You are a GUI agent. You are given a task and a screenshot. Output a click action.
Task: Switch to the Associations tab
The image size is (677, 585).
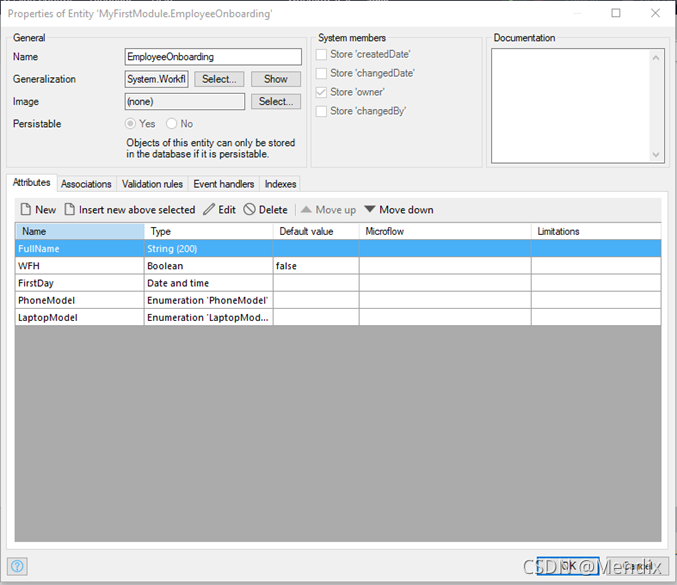coord(86,184)
